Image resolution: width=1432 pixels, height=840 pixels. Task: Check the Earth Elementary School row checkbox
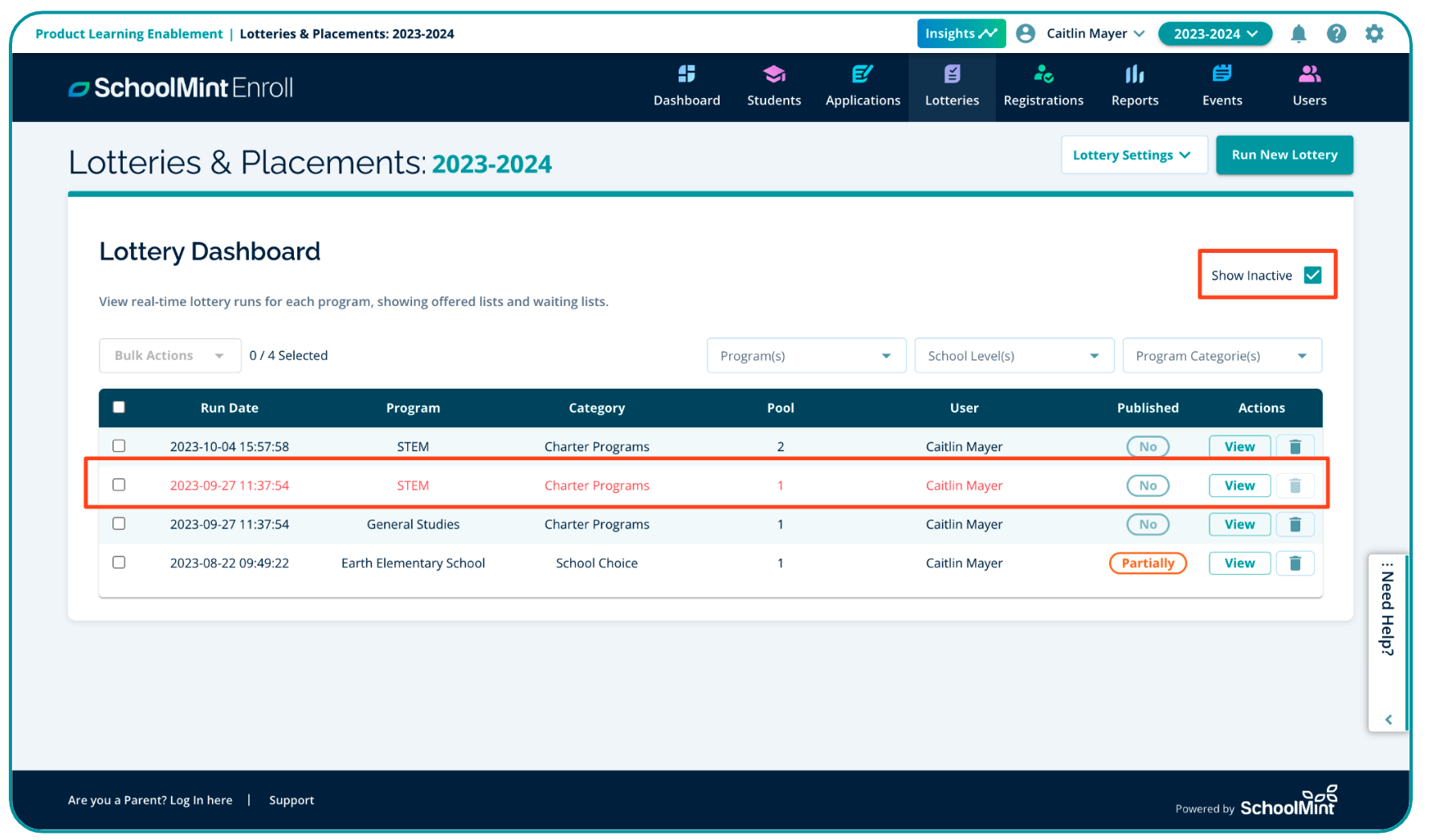119,563
